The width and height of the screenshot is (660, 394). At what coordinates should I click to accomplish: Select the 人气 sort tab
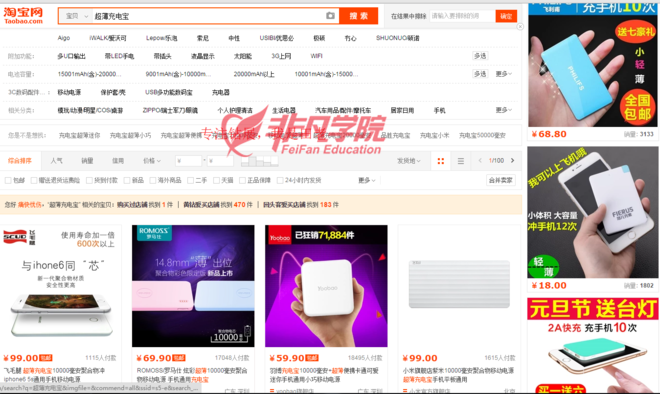[x=56, y=160]
